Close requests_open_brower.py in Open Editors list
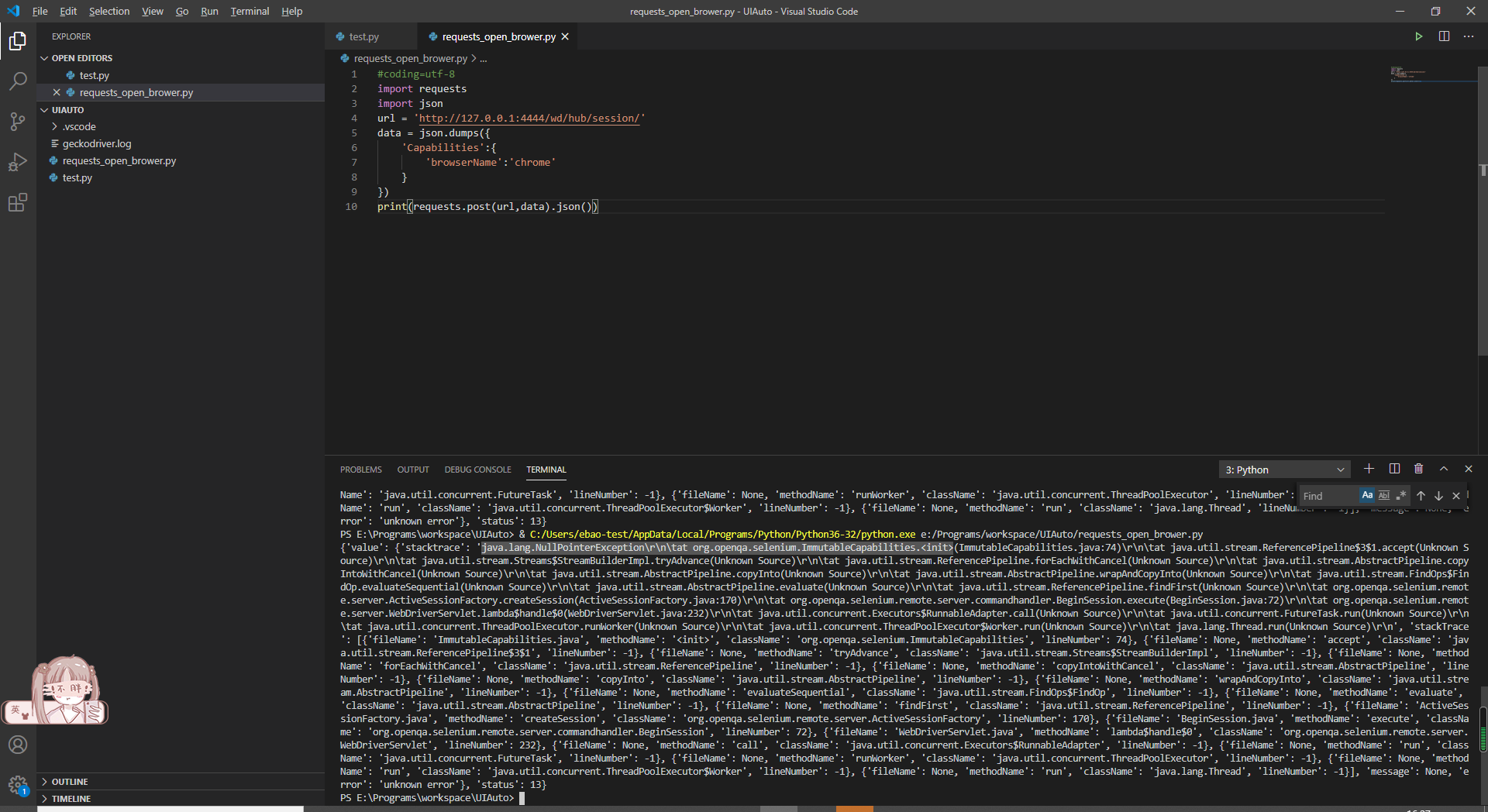 (57, 92)
